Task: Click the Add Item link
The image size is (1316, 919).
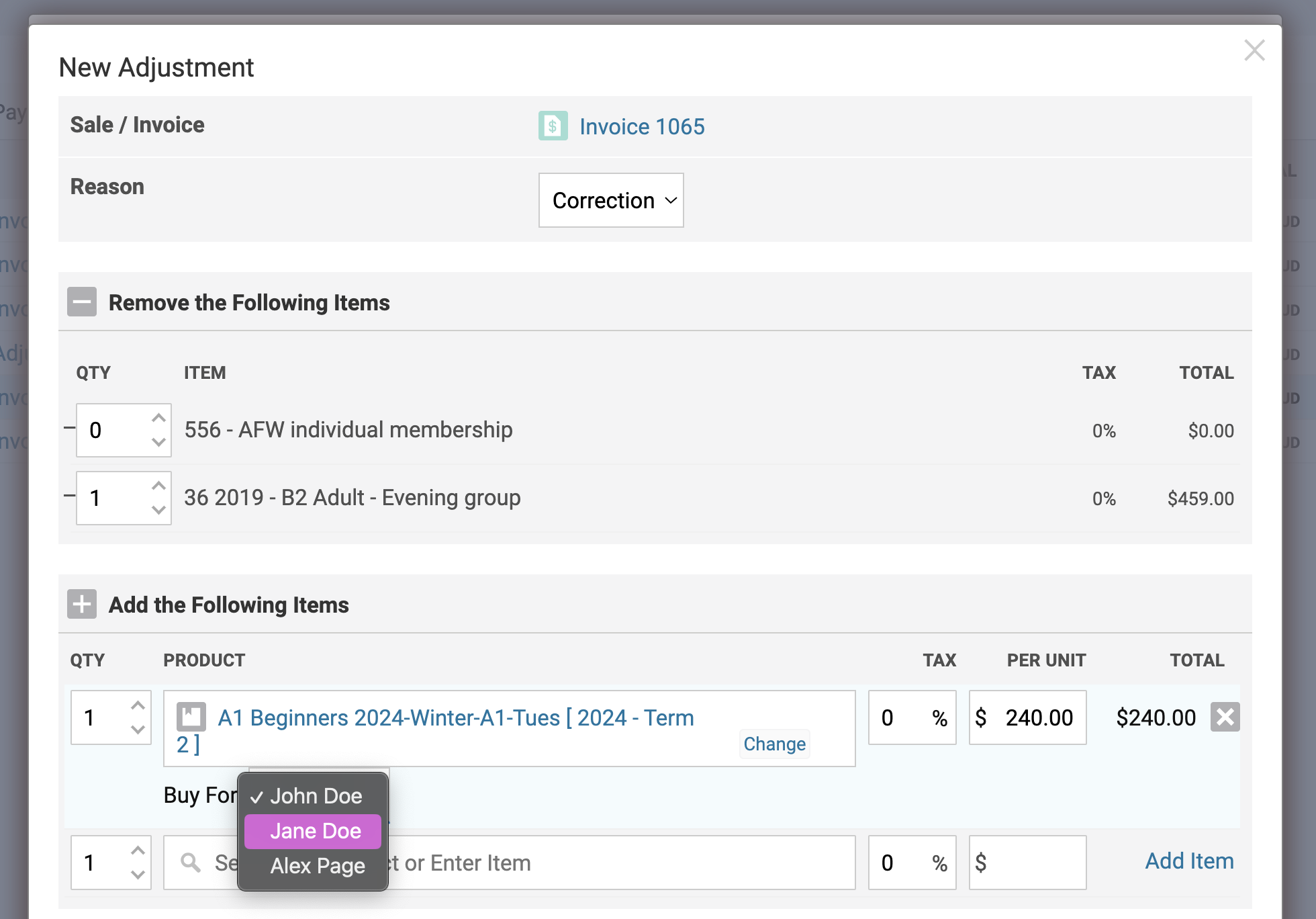Action: point(1188,861)
